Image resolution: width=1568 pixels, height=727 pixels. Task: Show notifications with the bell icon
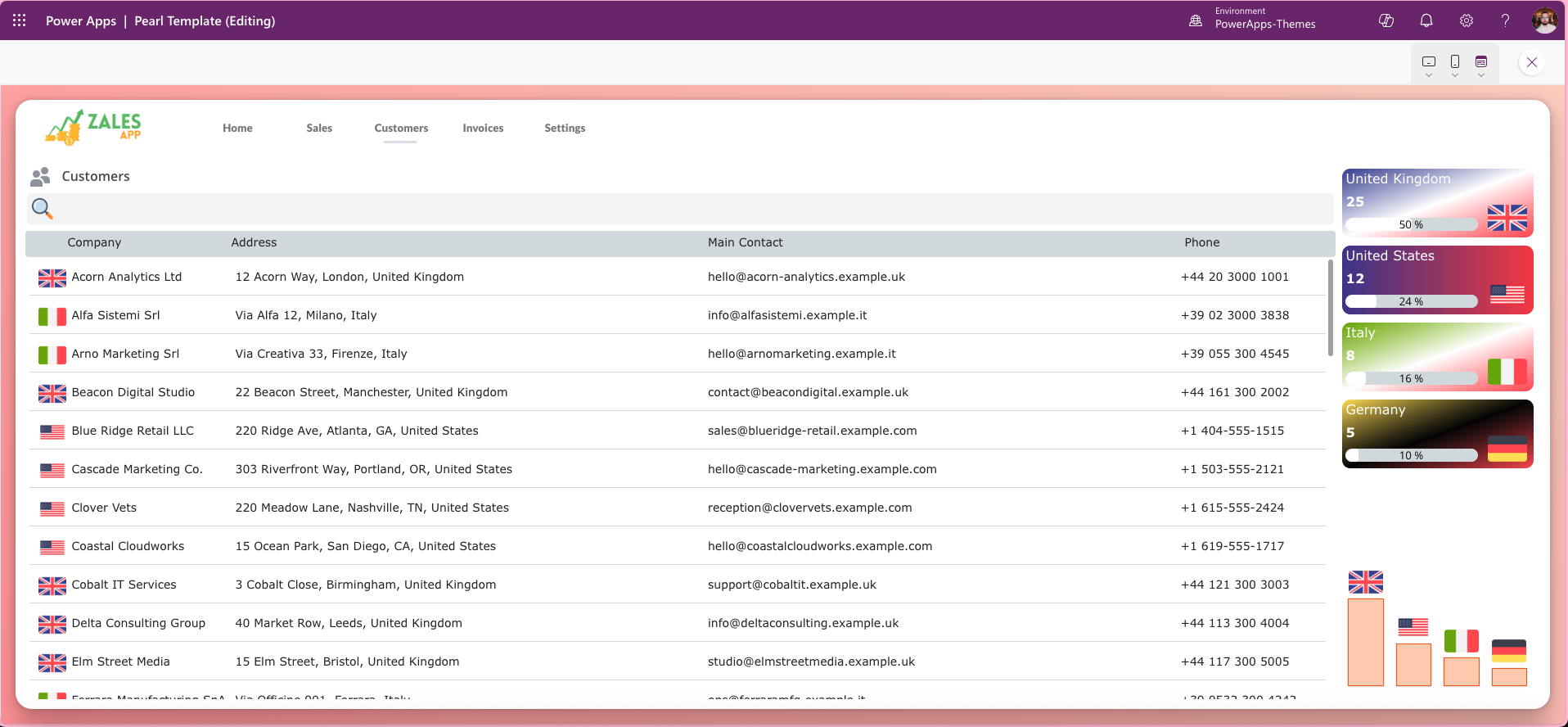(1426, 20)
